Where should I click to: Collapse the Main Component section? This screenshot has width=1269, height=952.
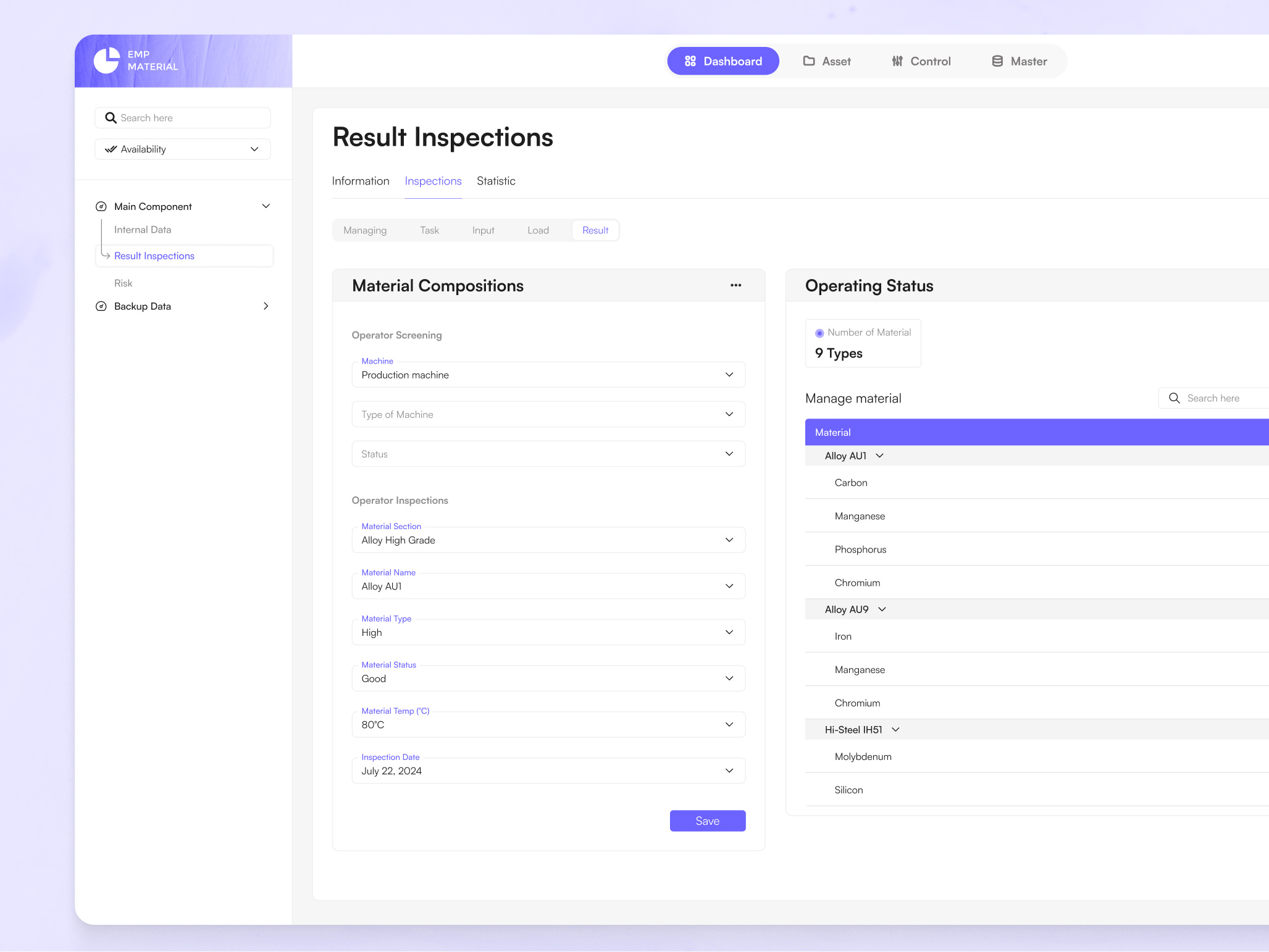[266, 206]
